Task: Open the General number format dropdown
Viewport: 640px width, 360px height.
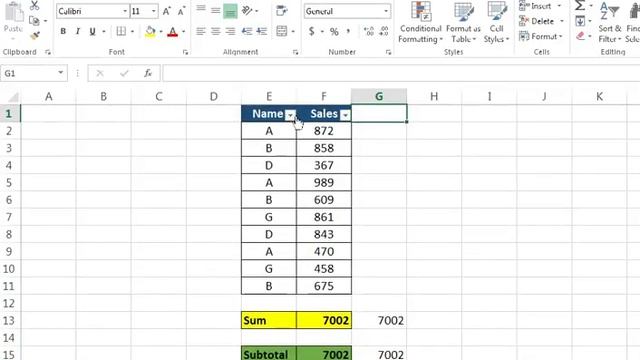Action: (386, 11)
